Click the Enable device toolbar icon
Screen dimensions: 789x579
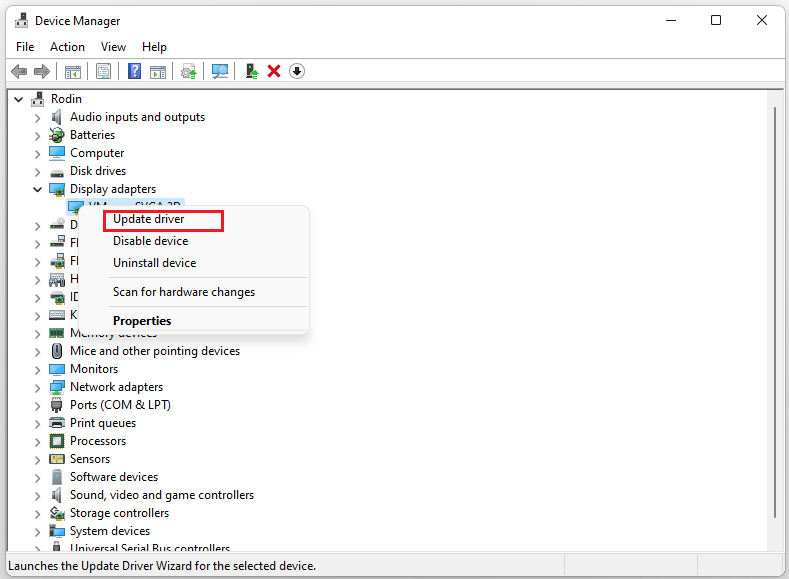tap(252, 71)
